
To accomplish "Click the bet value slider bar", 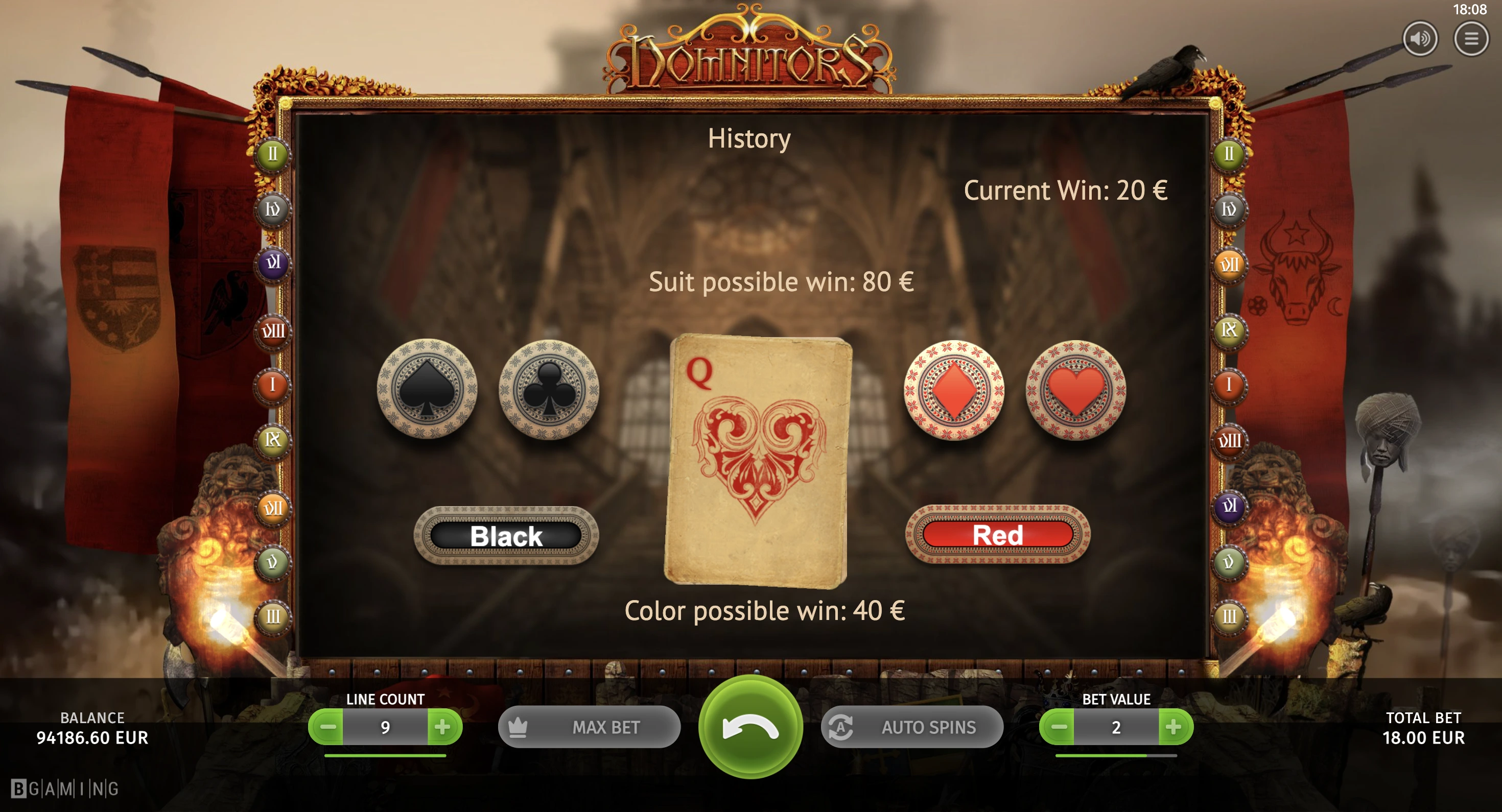I will click(x=1116, y=755).
